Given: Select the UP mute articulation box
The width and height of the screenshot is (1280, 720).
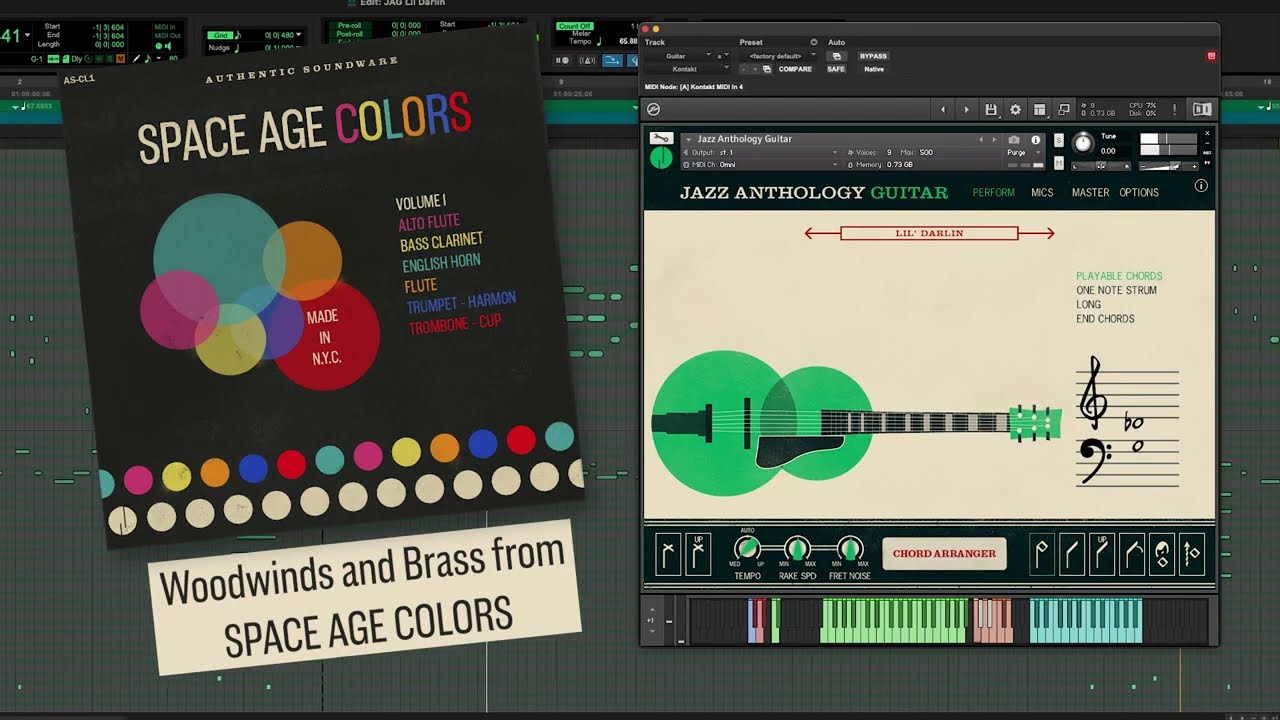Looking at the screenshot, I should pos(698,553).
